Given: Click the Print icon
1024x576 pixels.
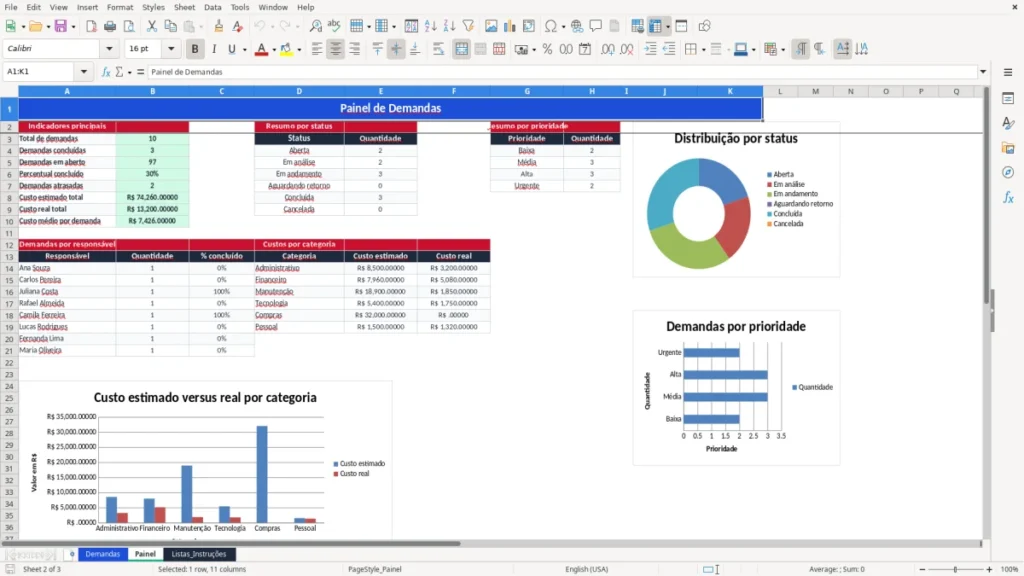Looking at the screenshot, I should [x=110, y=26].
